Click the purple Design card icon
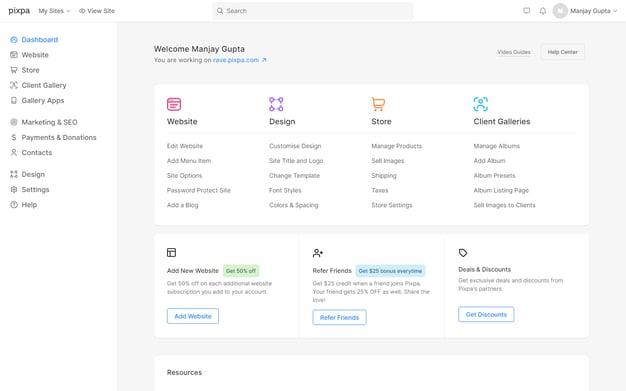Image resolution: width=626 pixels, height=391 pixels. click(x=276, y=104)
